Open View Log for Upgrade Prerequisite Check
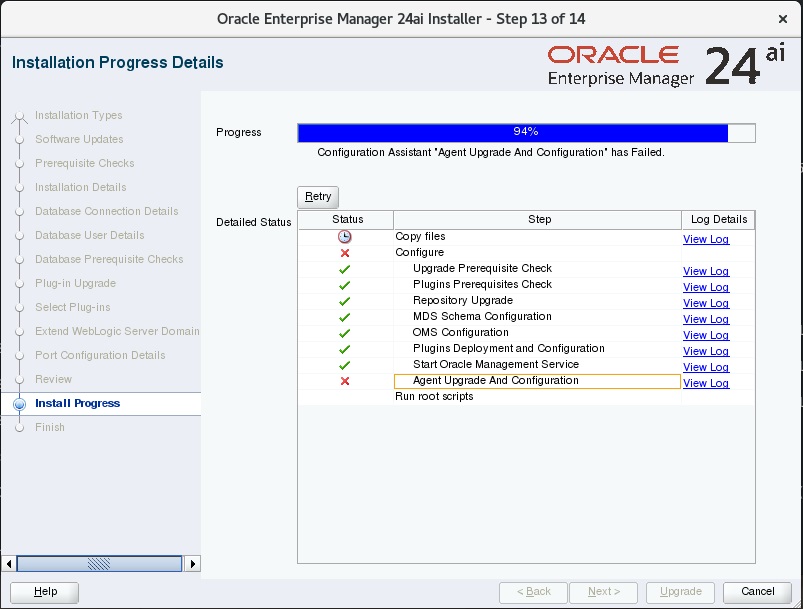 (x=706, y=271)
